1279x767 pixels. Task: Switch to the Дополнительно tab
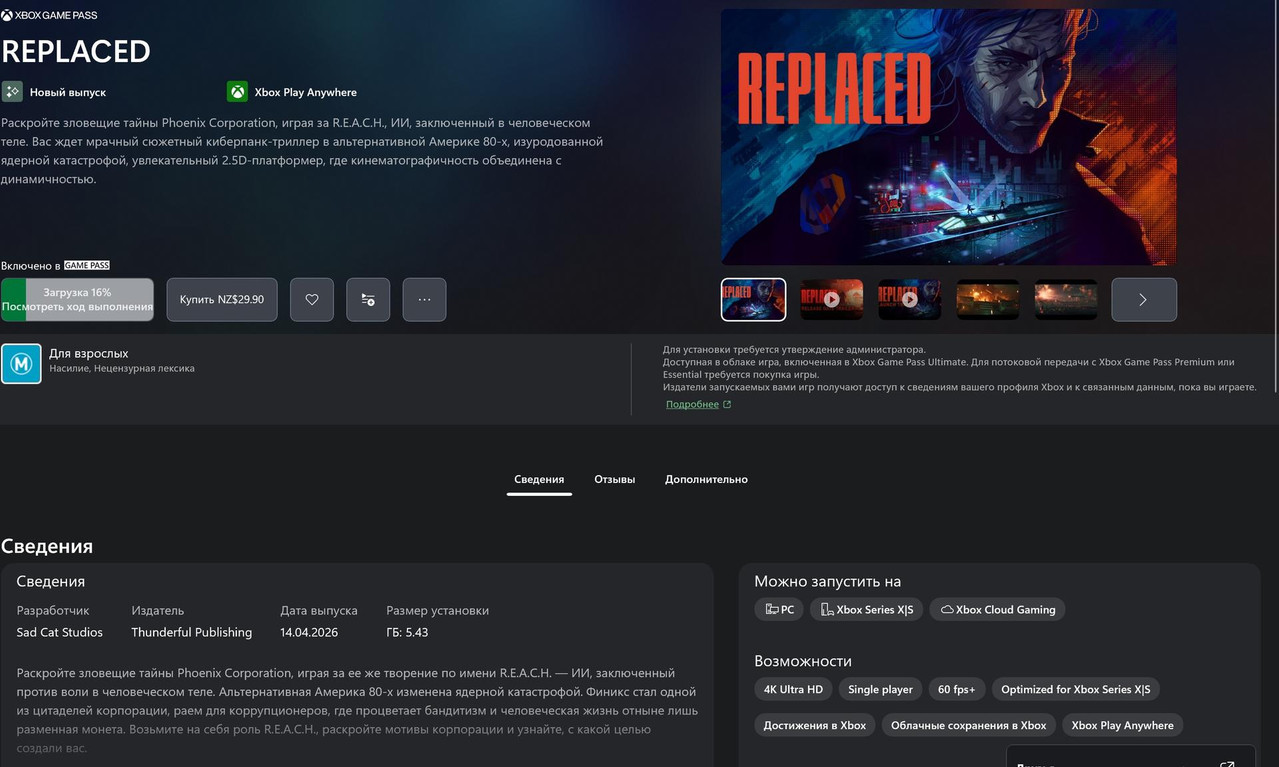(706, 479)
